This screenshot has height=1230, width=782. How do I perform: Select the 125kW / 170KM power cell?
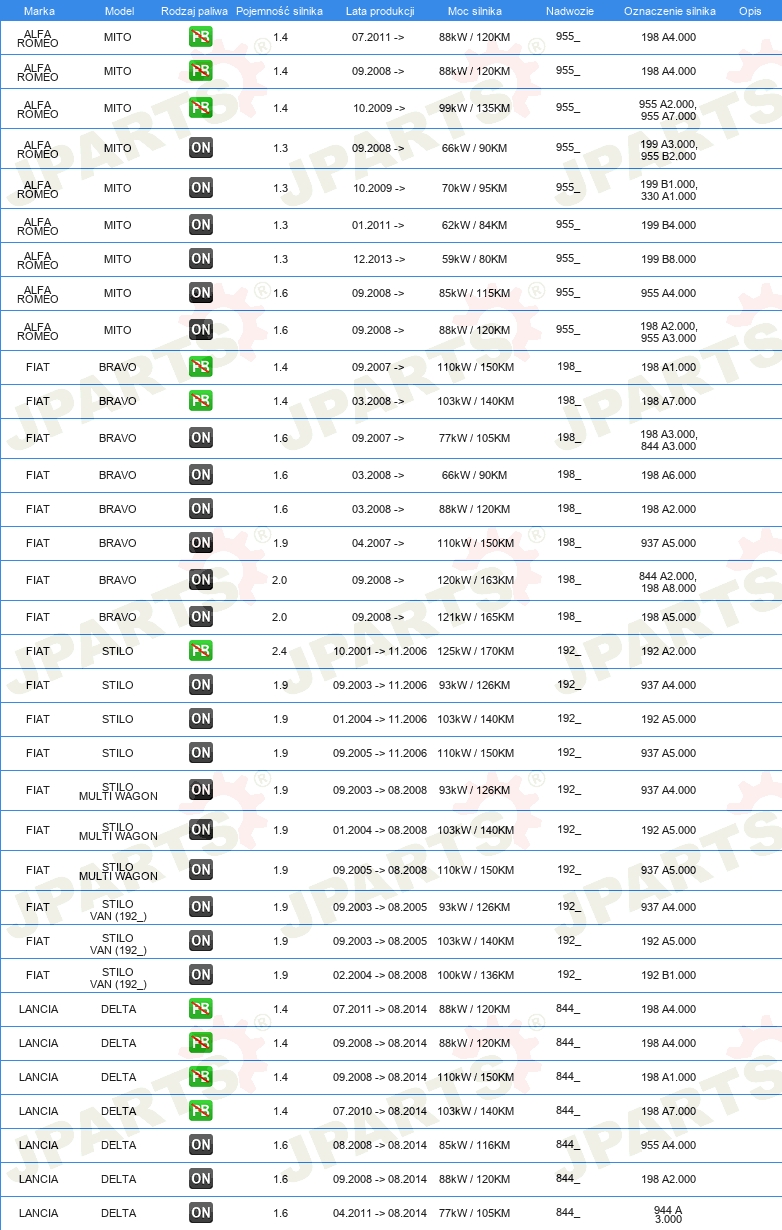click(x=475, y=651)
